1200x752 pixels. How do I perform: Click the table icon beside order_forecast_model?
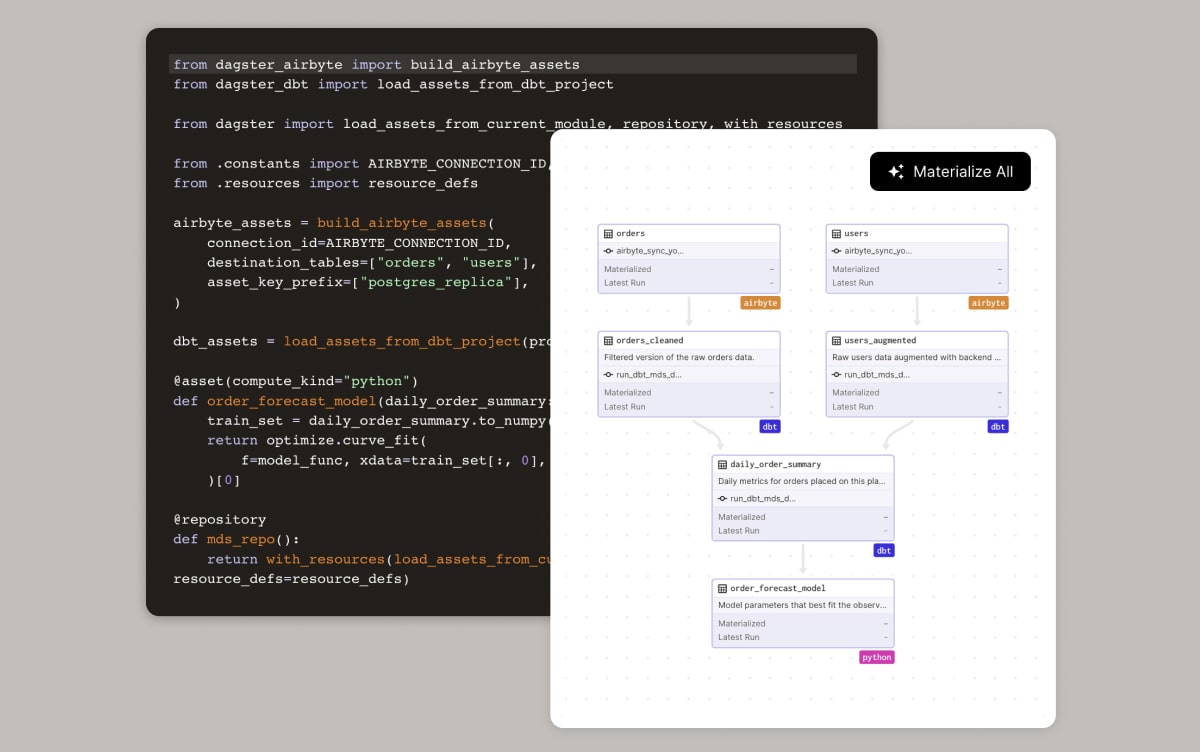[x=722, y=589]
